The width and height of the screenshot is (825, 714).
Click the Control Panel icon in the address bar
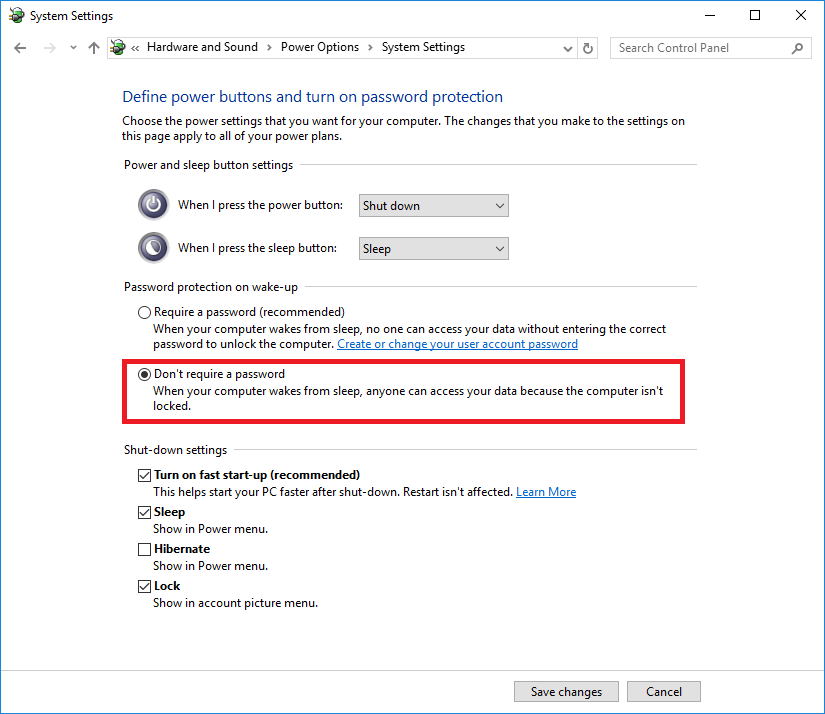(x=118, y=47)
